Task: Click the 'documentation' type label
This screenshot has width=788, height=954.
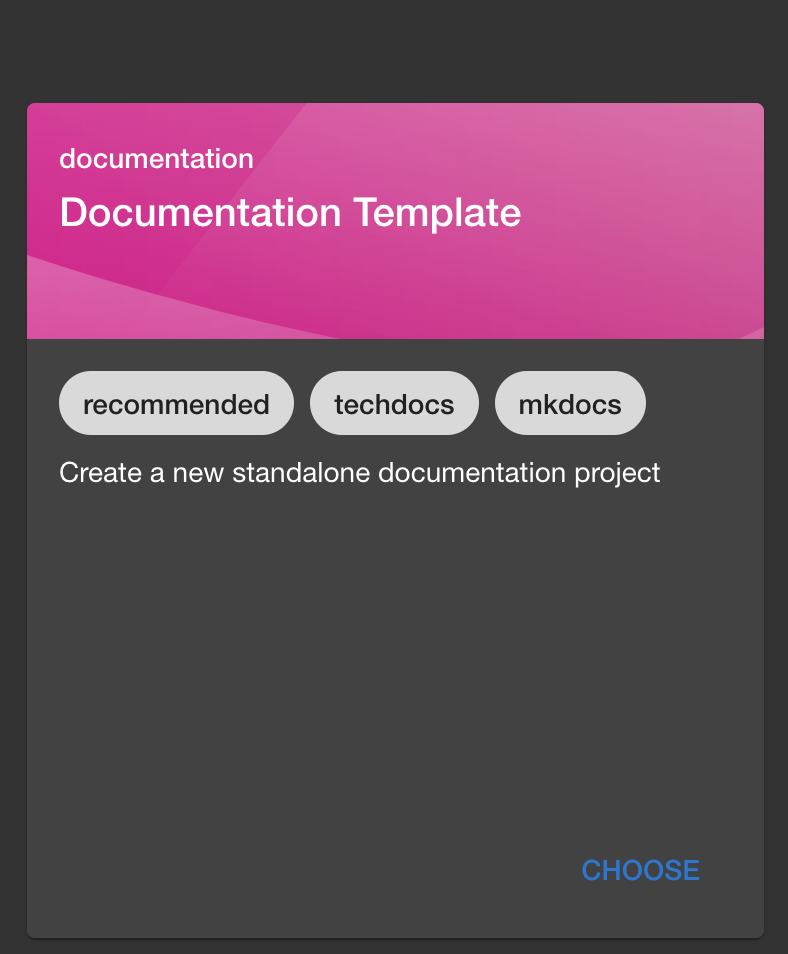Action: pyautogui.click(x=156, y=159)
